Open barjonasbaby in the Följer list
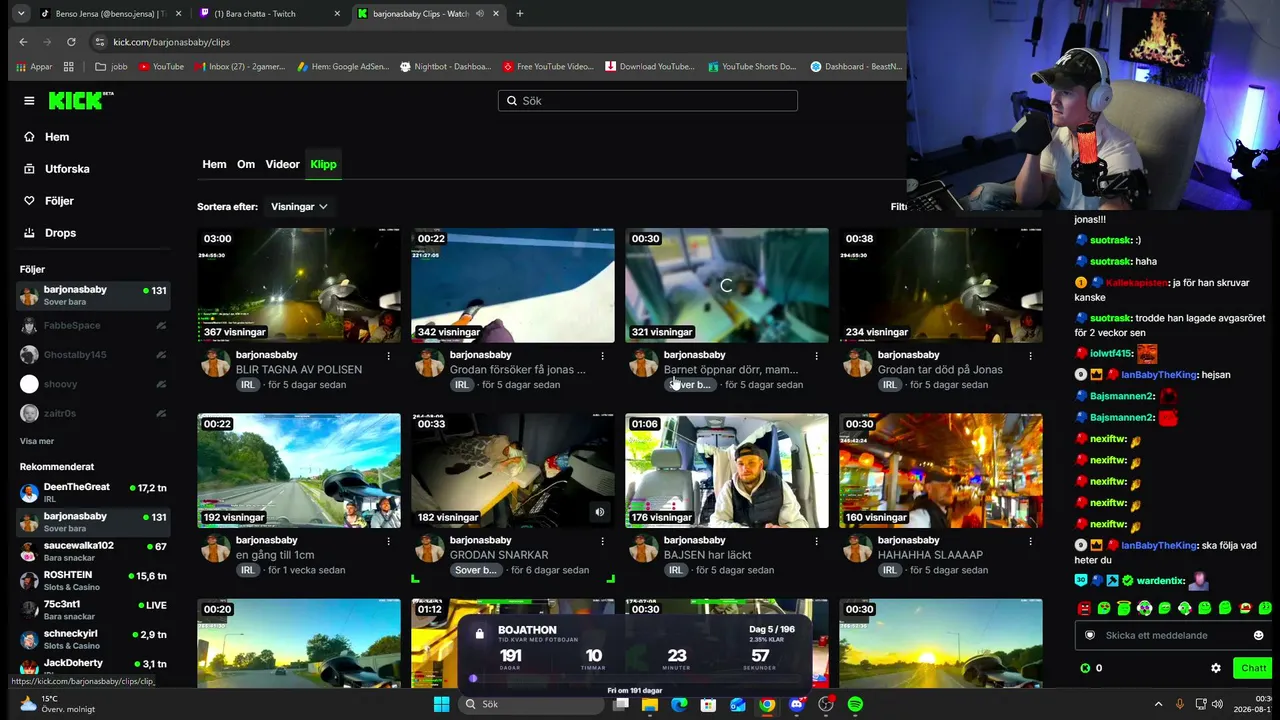This screenshot has height=720, width=1280. click(x=94, y=295)
